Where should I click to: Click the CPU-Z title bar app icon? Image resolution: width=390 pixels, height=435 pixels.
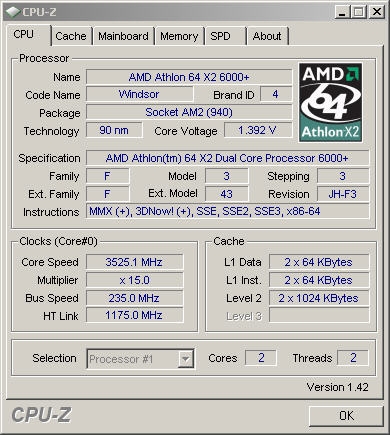coord(13,12)
